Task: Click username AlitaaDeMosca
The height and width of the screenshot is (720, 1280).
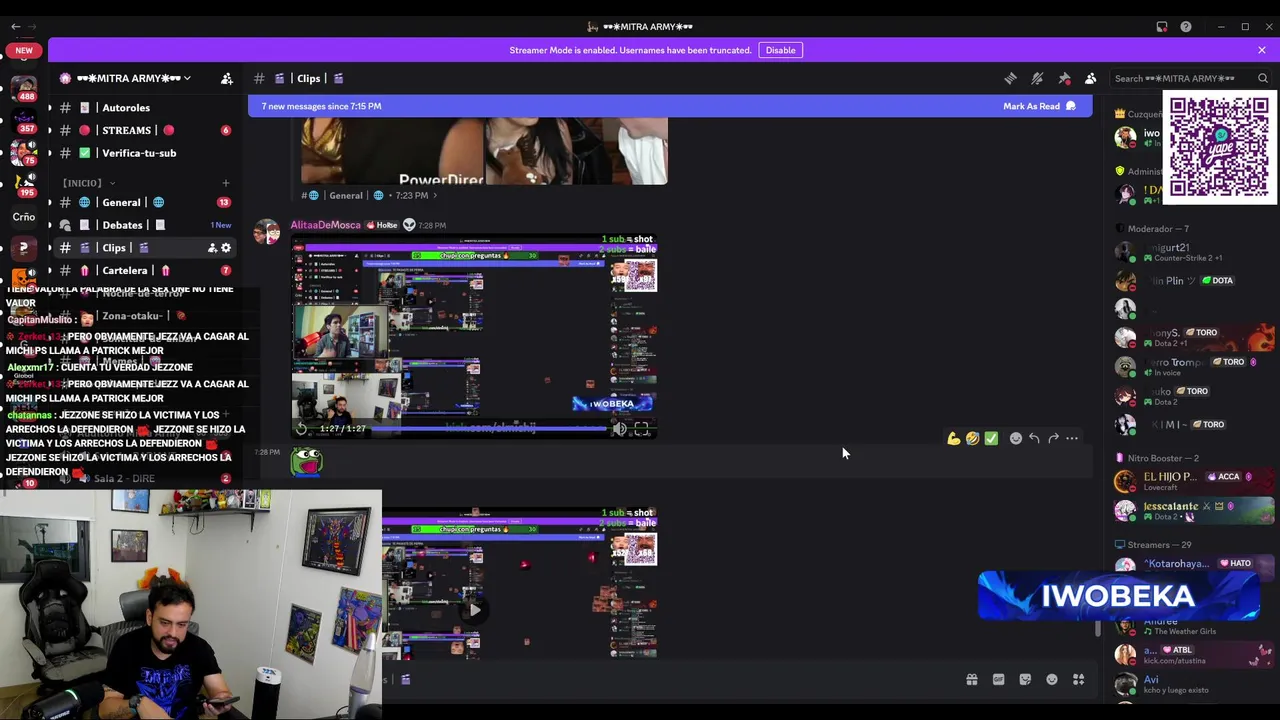Action: point(325,225)
